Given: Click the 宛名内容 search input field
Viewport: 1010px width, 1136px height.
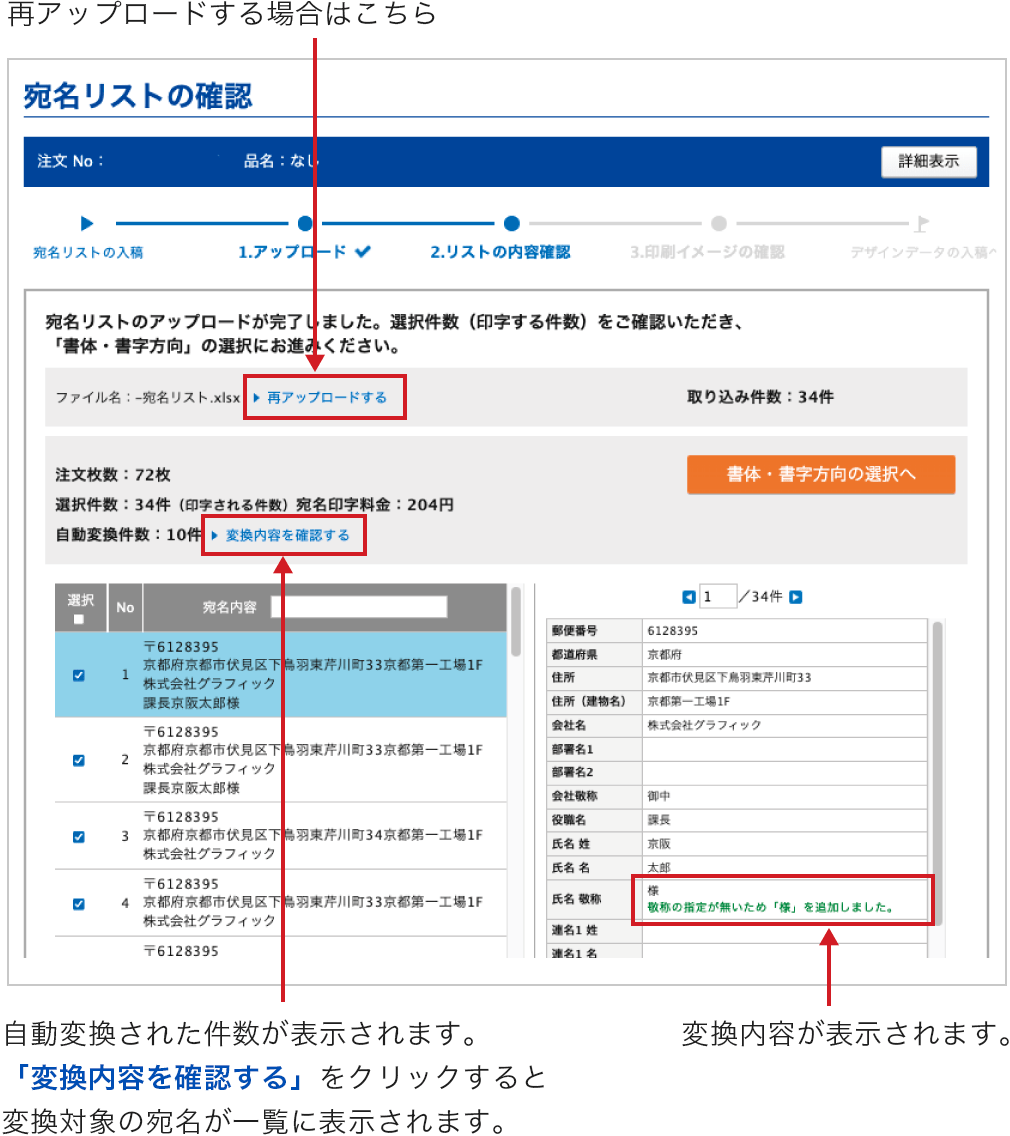Looking at the screenshot, I should click(358, 607).
